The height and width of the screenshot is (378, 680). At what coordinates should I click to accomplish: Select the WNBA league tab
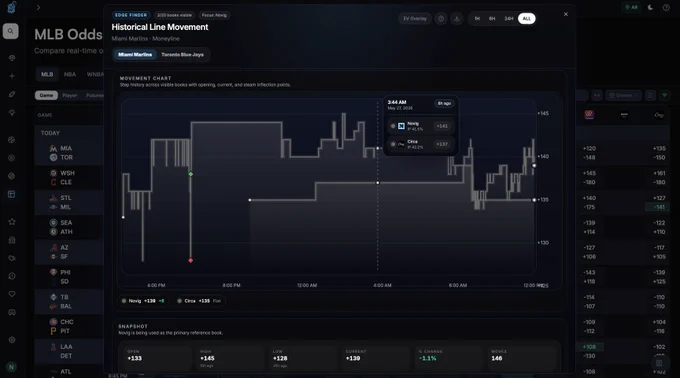point(95,75)
